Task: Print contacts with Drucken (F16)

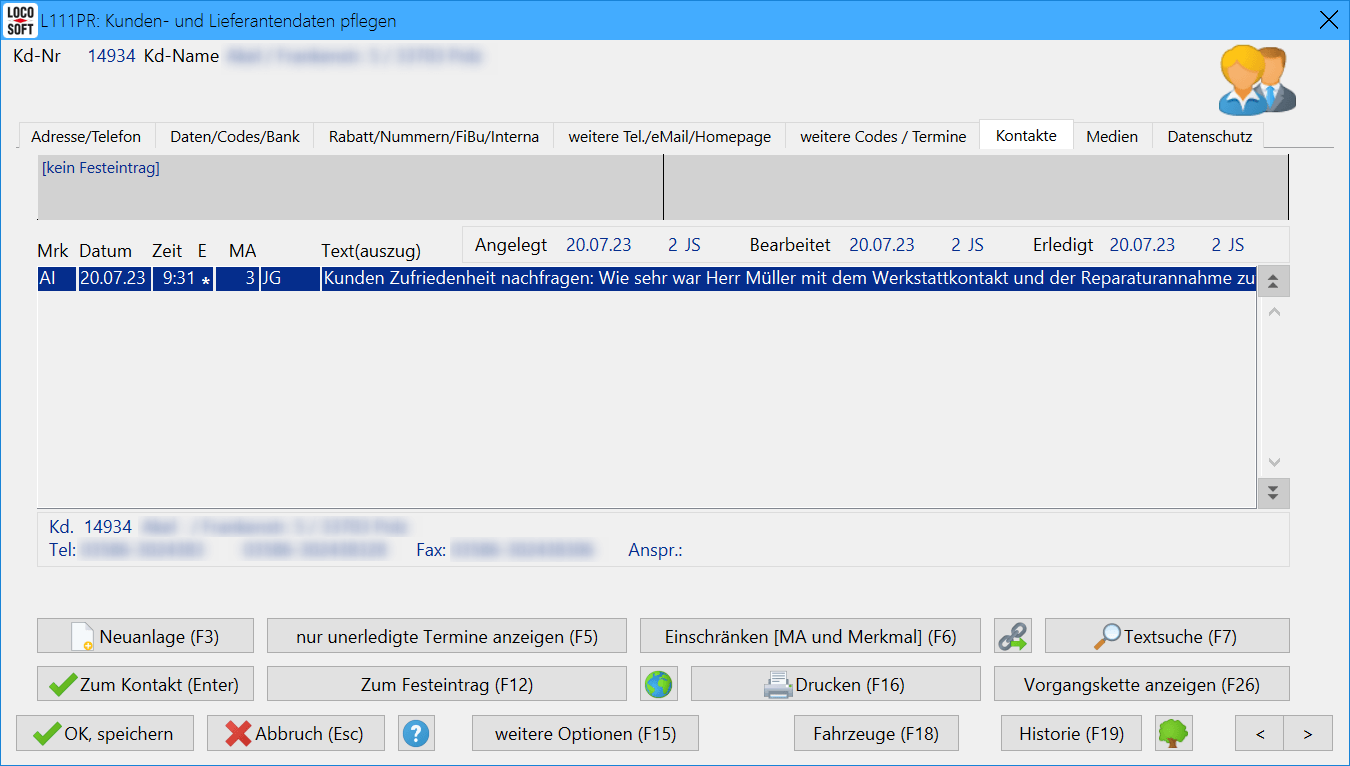Action: pyautogui.click(x=835, y=685)
